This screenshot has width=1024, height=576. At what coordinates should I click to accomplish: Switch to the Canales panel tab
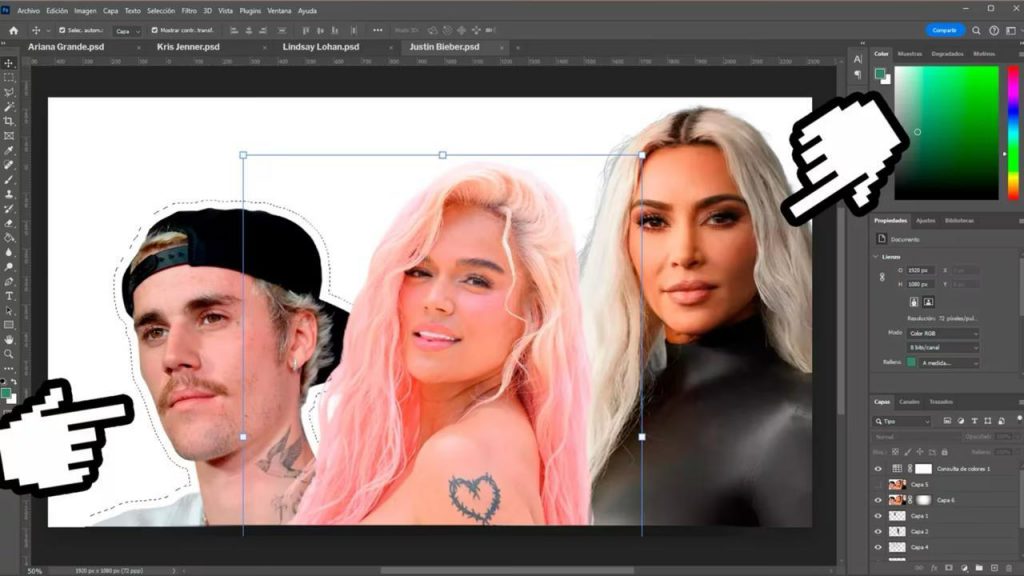[x=909, y=402]
